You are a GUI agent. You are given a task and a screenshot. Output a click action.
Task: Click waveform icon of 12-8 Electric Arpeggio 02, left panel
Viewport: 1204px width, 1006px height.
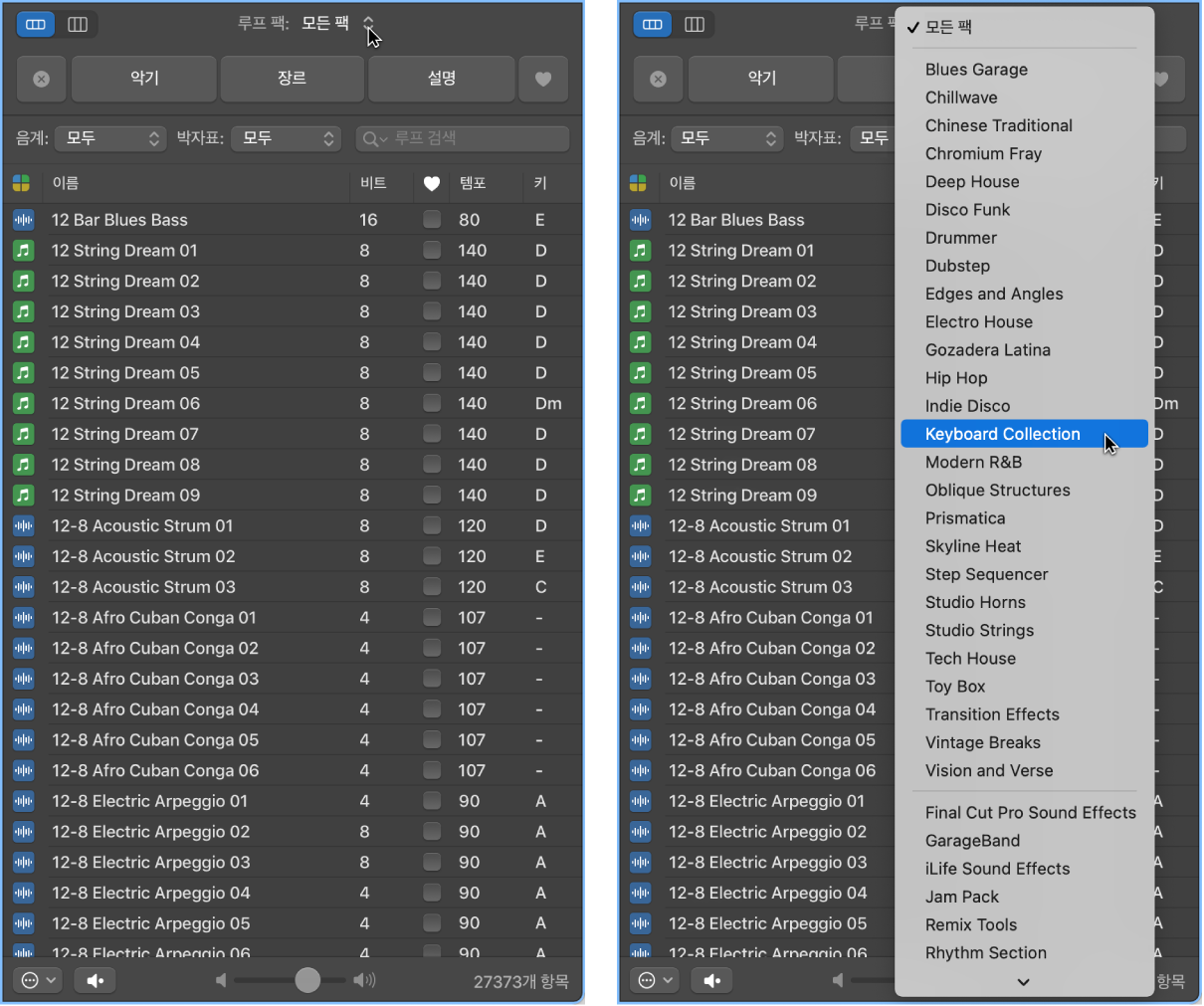coord(24,832)
